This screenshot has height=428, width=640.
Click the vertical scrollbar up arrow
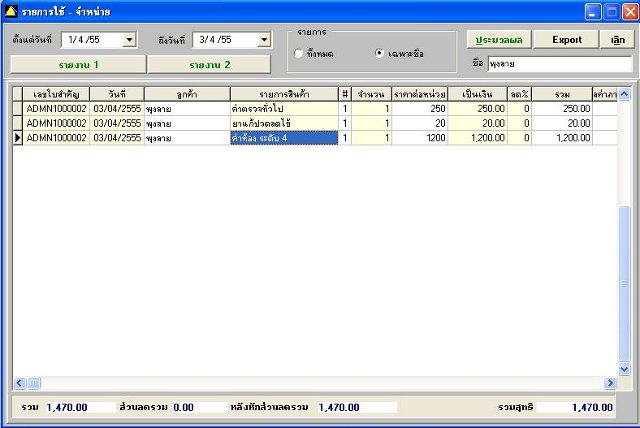(624, 94)
